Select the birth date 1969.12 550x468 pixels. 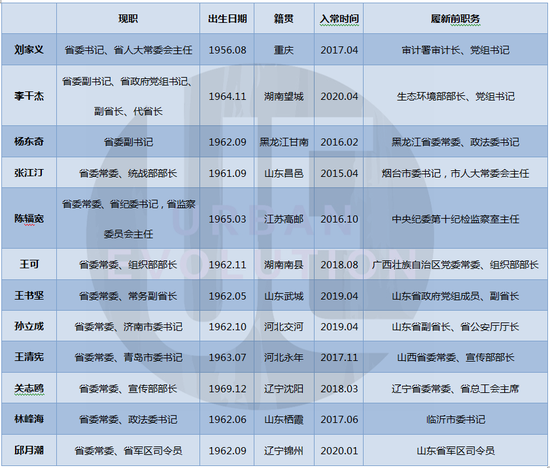coord(227,389)
